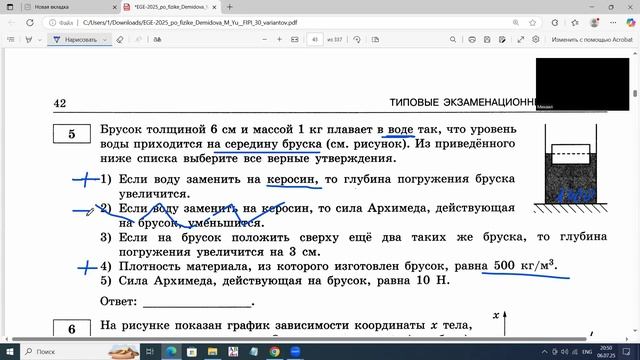Toggle the Нарисовать draw tool
The width and height of the screenshot is (640, 360).
coord(75,40)
